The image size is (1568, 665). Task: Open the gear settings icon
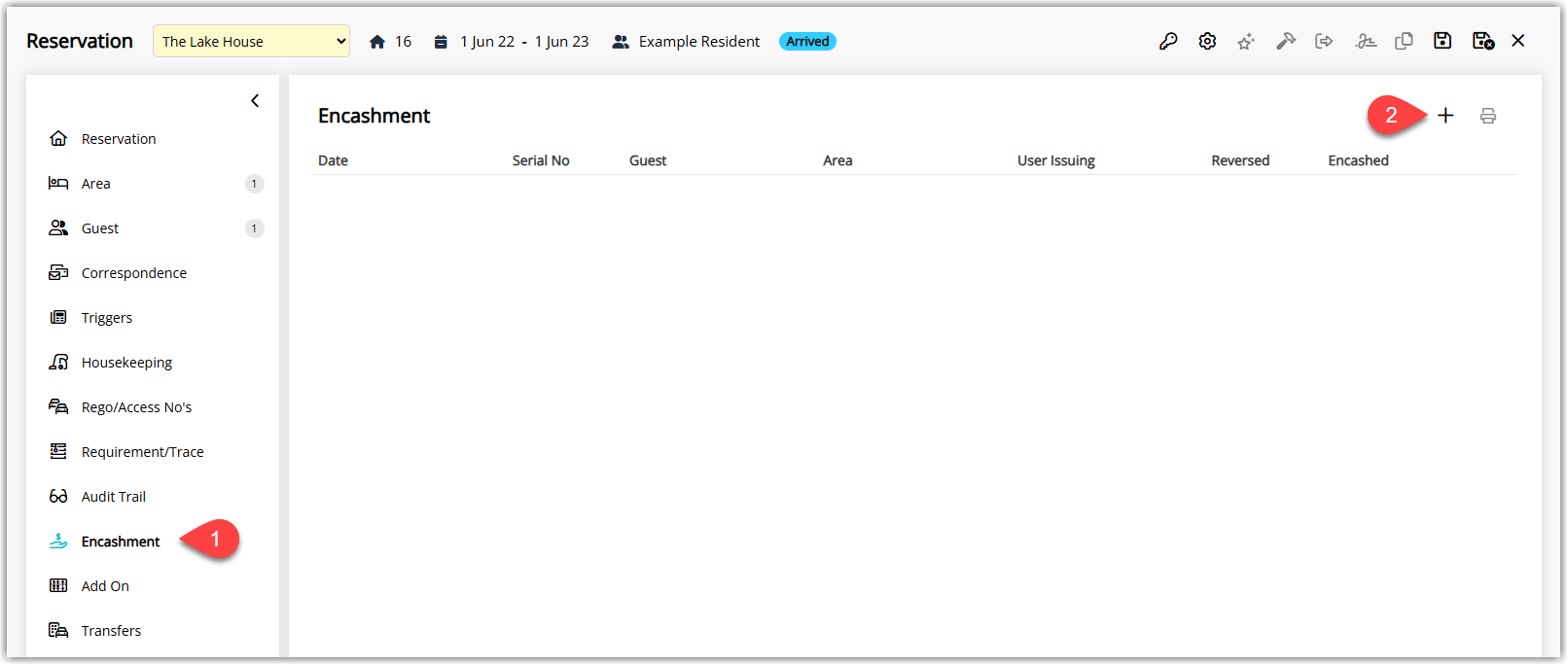1207,41
